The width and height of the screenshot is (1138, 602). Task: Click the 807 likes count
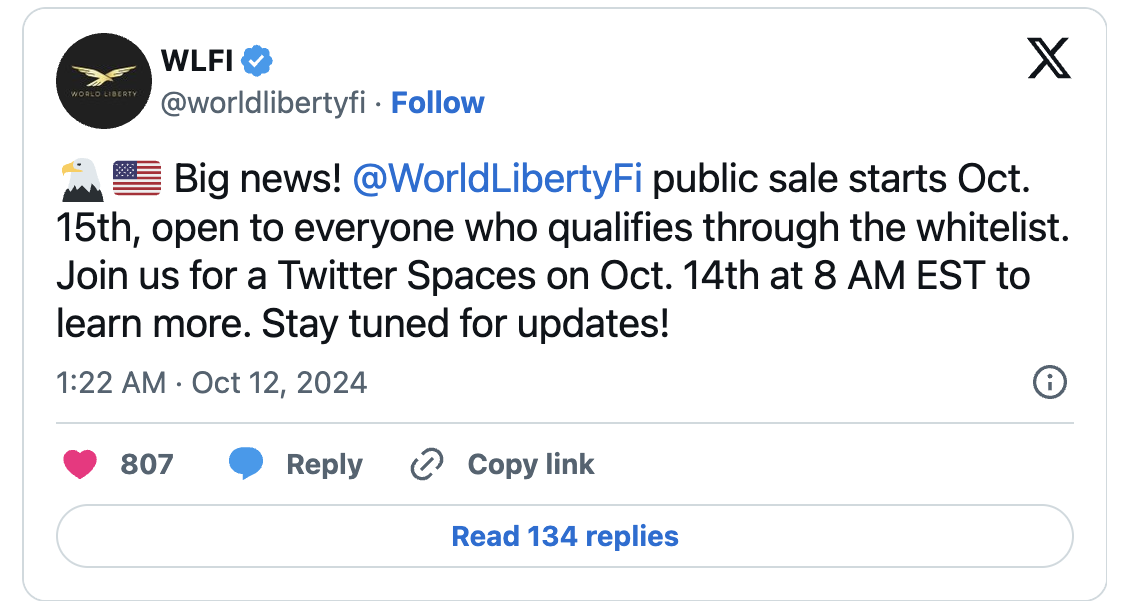point(147,464)
